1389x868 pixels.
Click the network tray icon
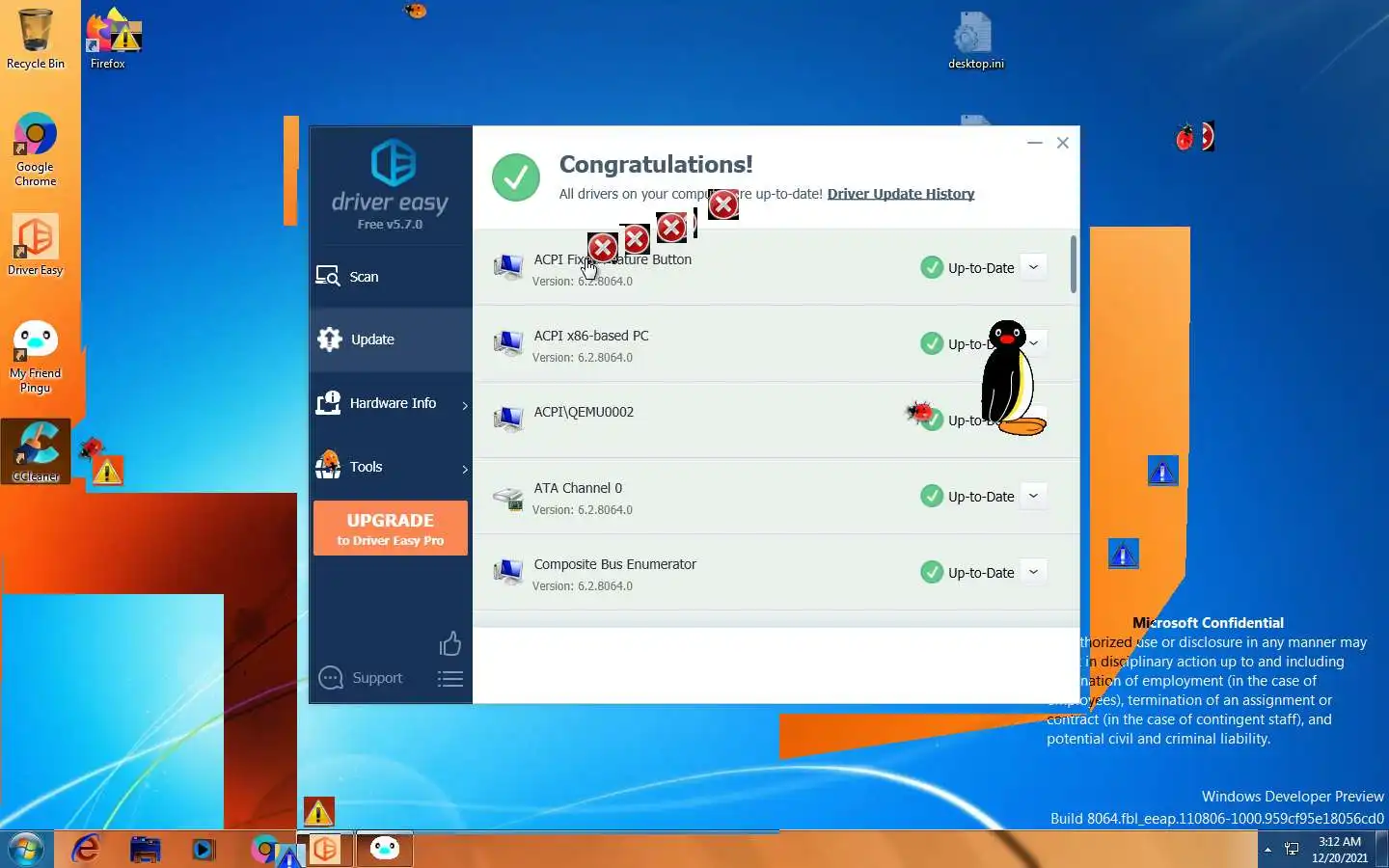coord(1293,850)
